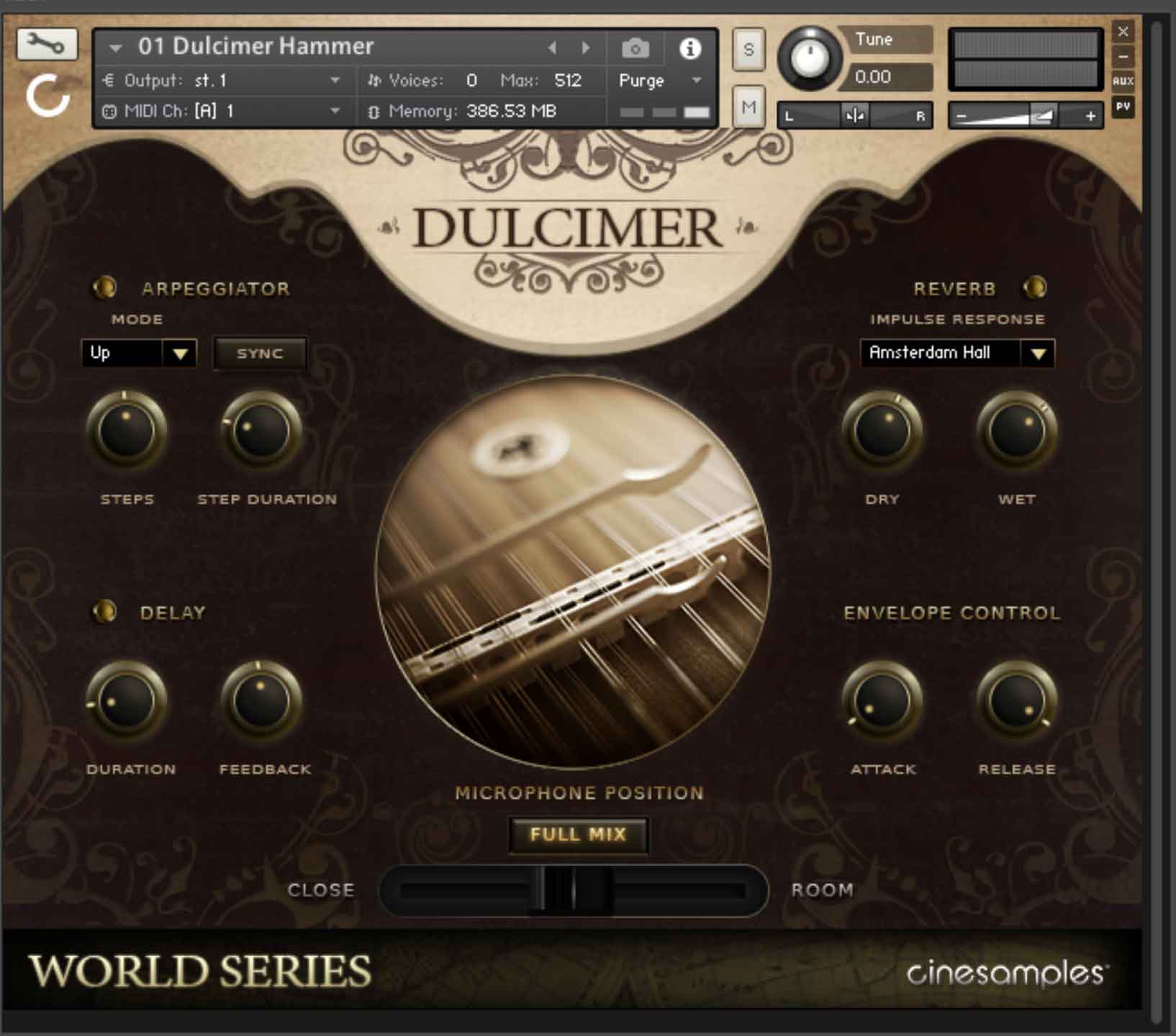Solo the instrument with the S button
1176x1036 pixels.
pos(748,50)
